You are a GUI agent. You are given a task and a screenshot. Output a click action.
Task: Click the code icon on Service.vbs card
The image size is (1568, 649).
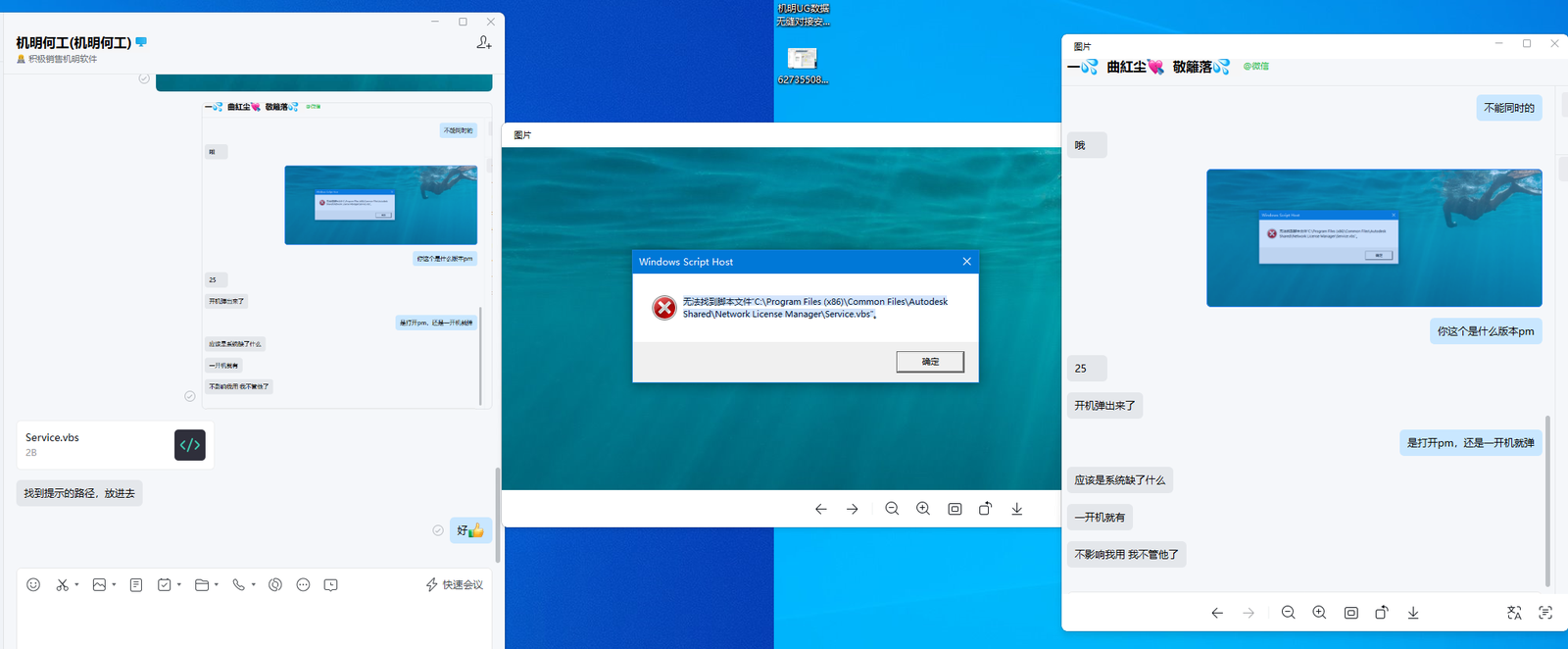(190, 445)
